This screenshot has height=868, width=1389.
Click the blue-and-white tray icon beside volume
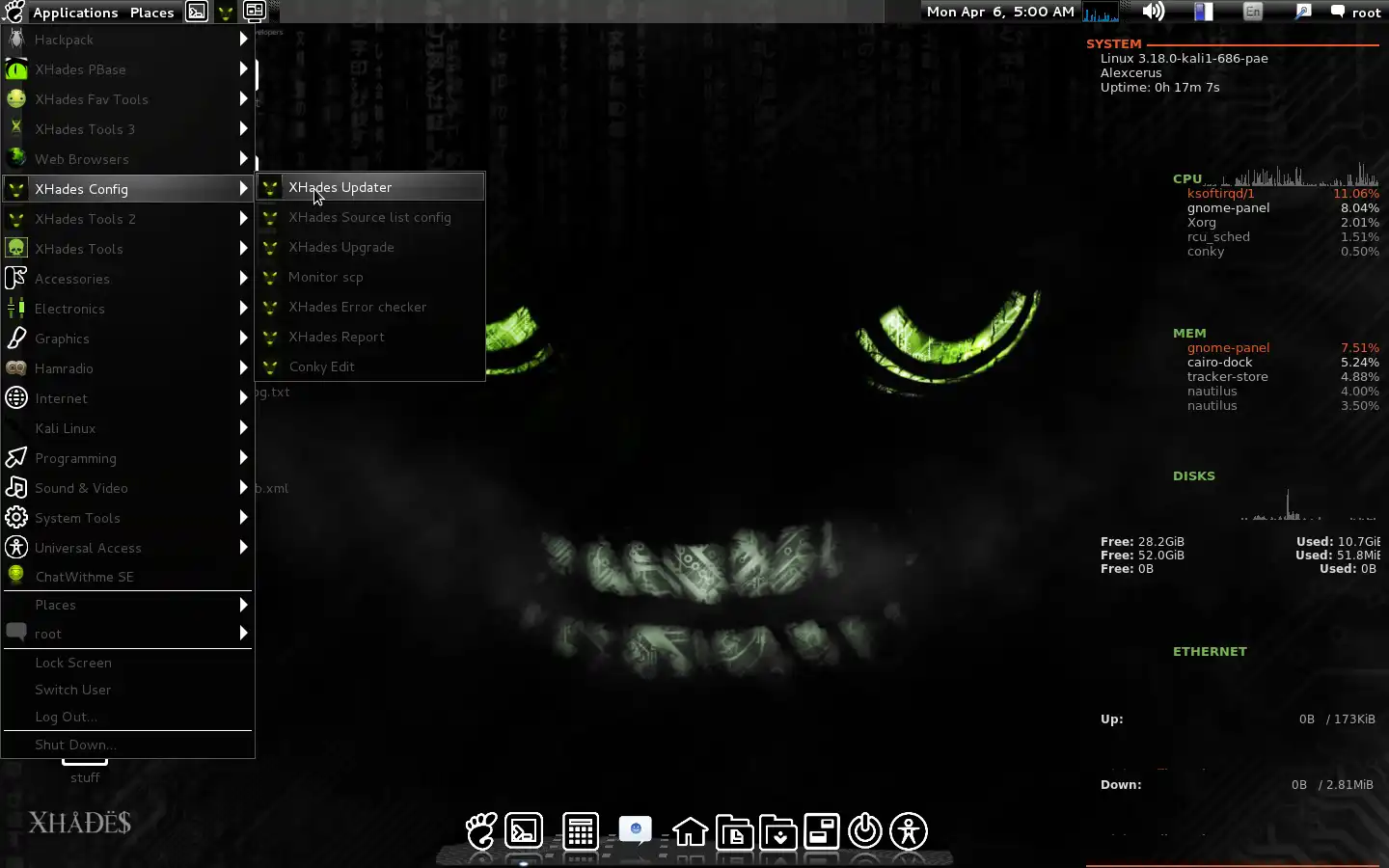tap(1204, 12)
